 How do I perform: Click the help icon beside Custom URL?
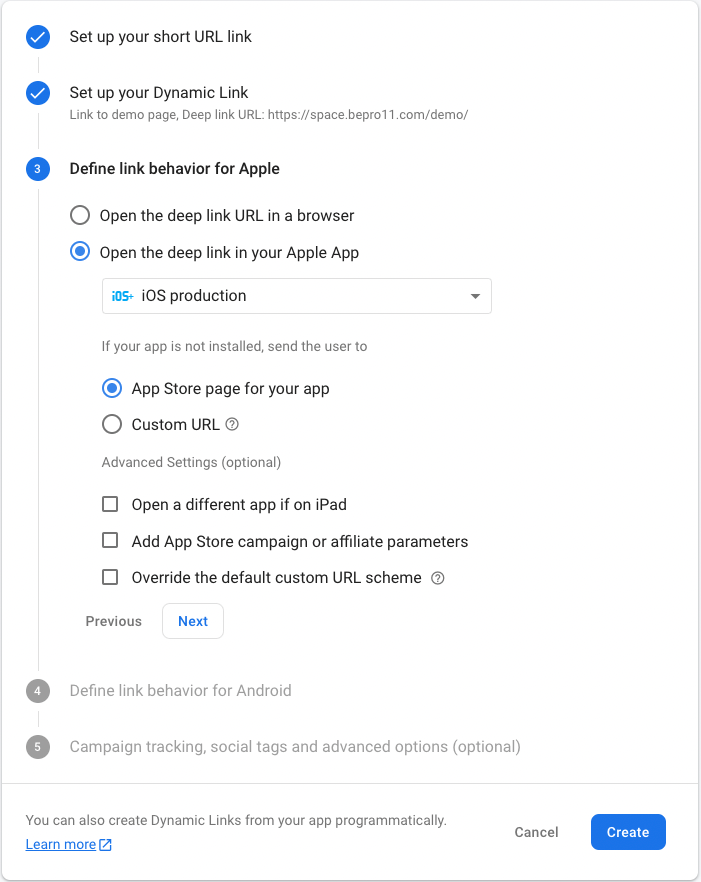232,424
